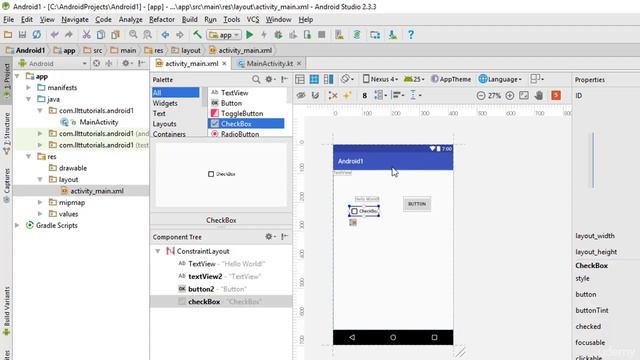Toggle Autoconnect magnet icon

(315, 96)
